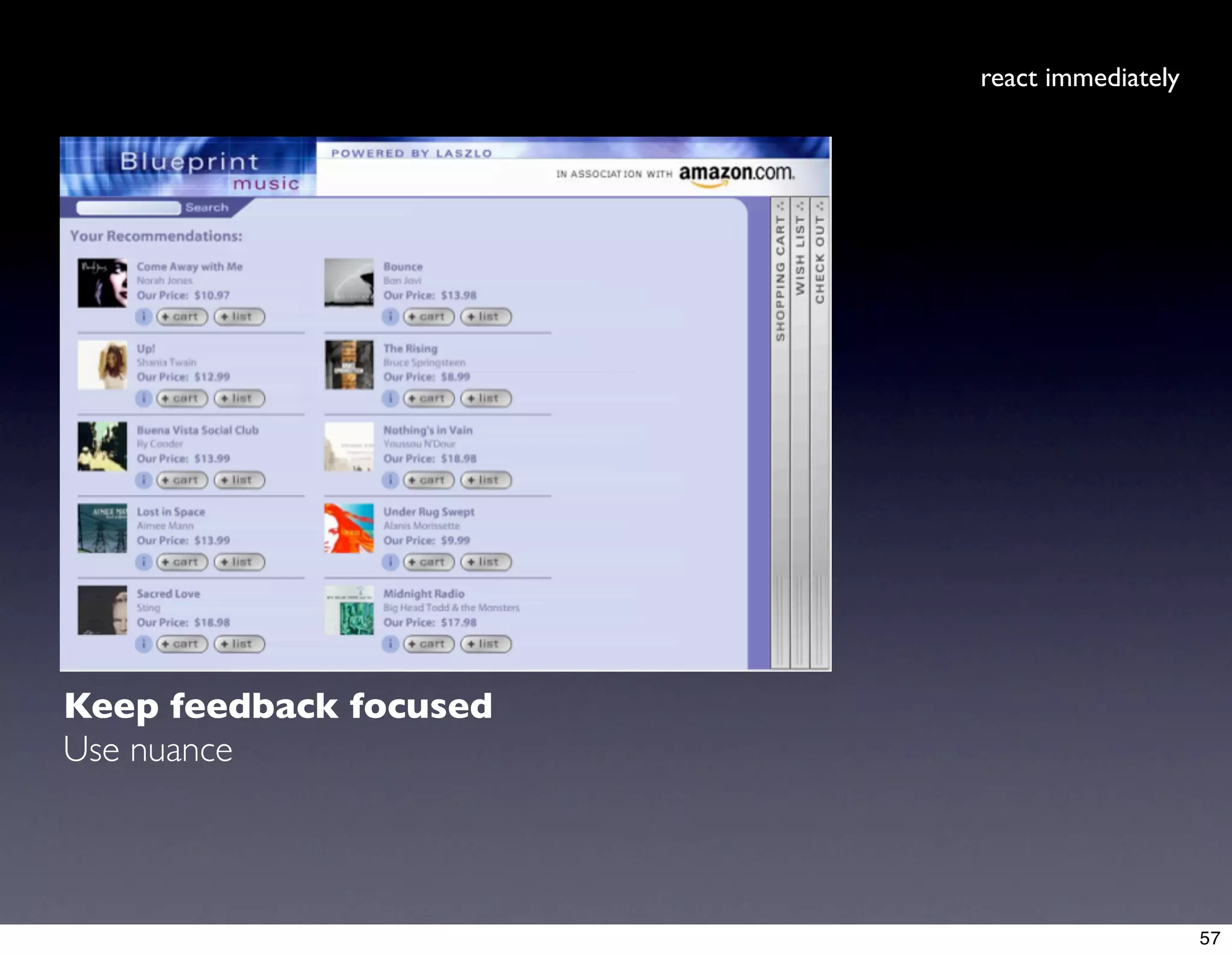
Task: Add Up! by Shania Twain to cart
Action: pyautogui.click(x=182, y=398)
